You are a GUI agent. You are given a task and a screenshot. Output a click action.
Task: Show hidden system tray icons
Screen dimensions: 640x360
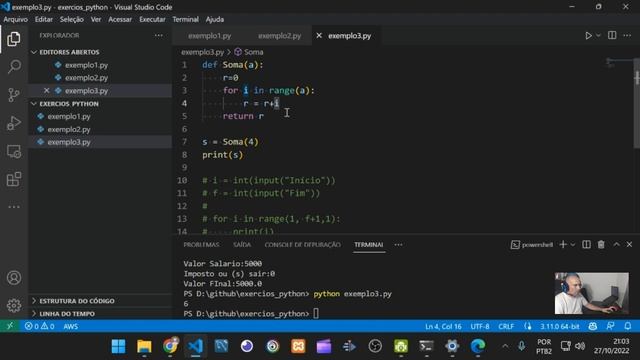click(505, 346)
